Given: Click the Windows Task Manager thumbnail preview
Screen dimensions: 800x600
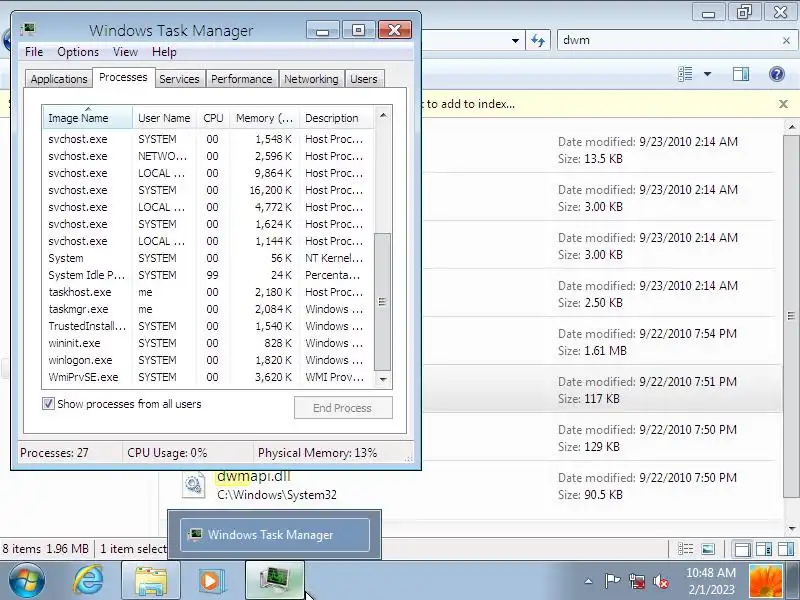Looking at the screenshot, I should [275, 535].
